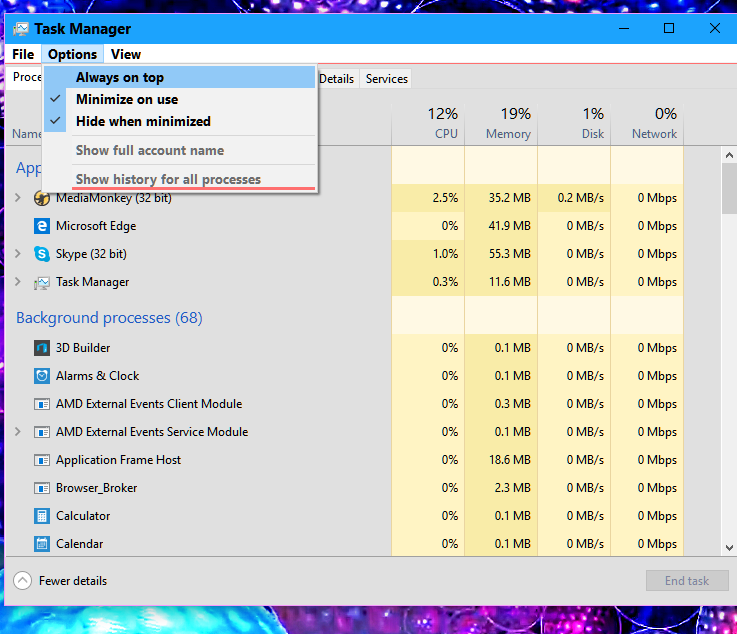Click the MediaMonkey app icon
The height and width of the screenshot is (634, 737).
tap(42, 198)
